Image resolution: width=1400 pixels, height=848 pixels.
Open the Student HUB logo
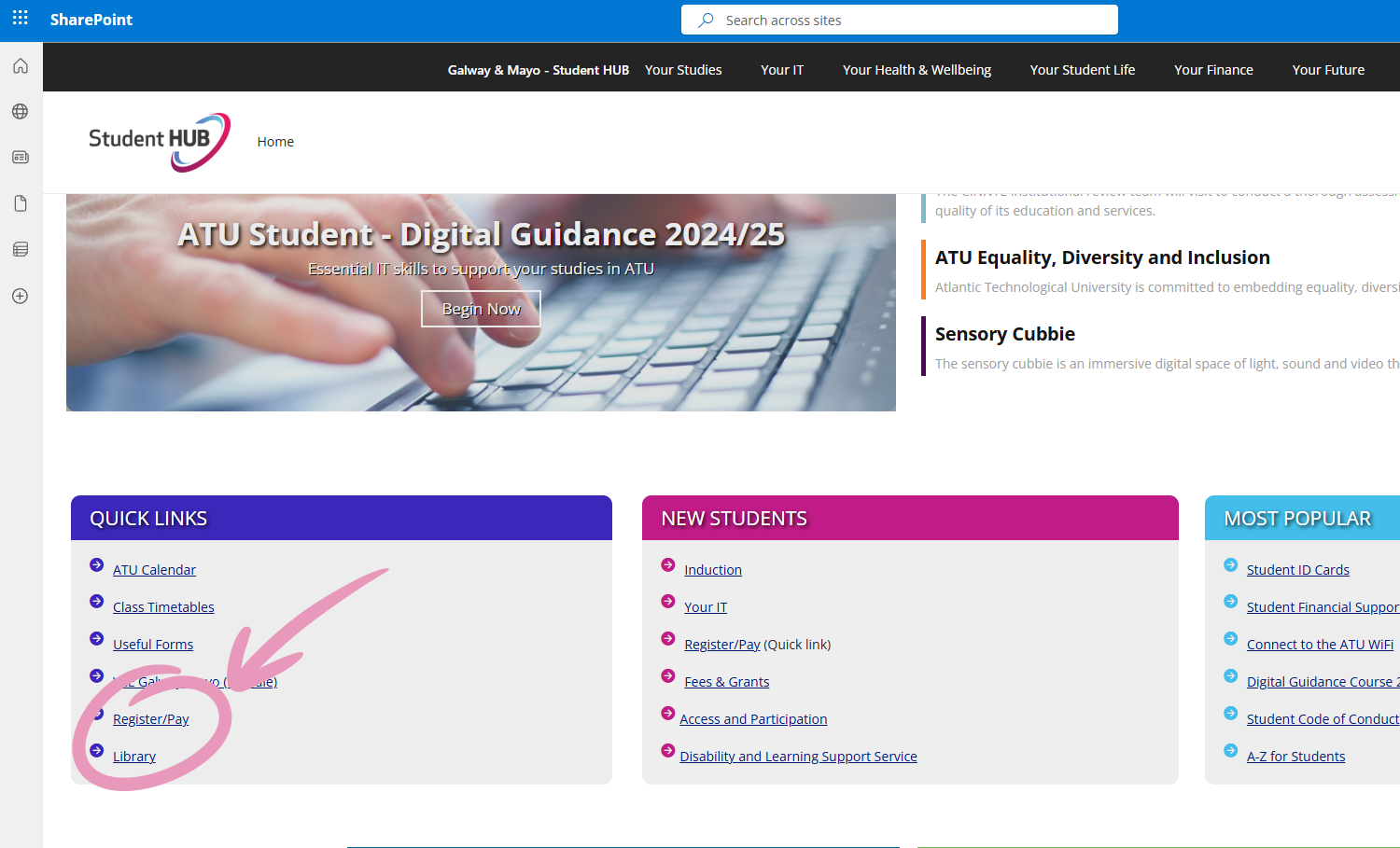pos(159,142)
